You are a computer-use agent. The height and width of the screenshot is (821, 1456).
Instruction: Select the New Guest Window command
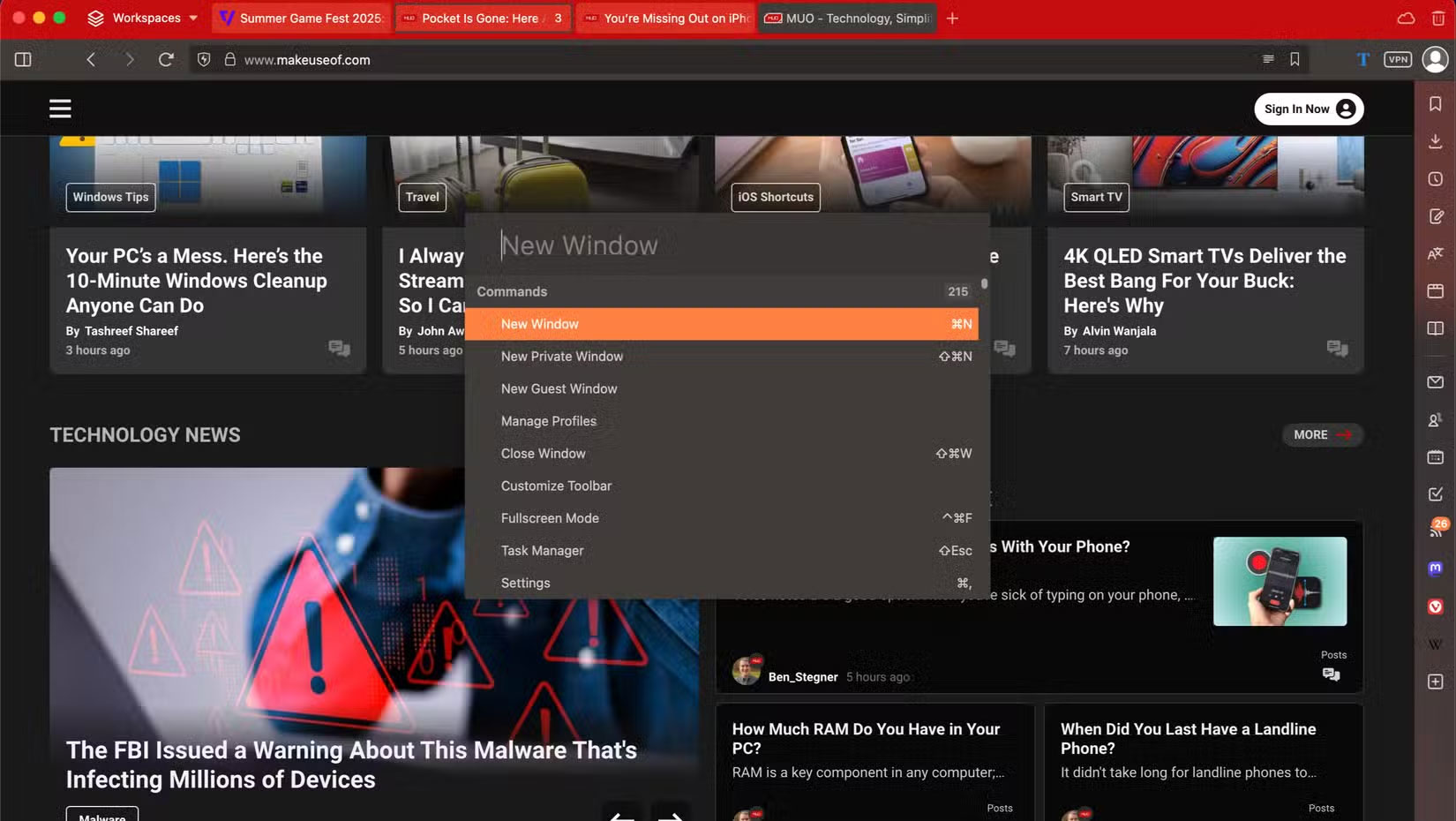[721, 388]
